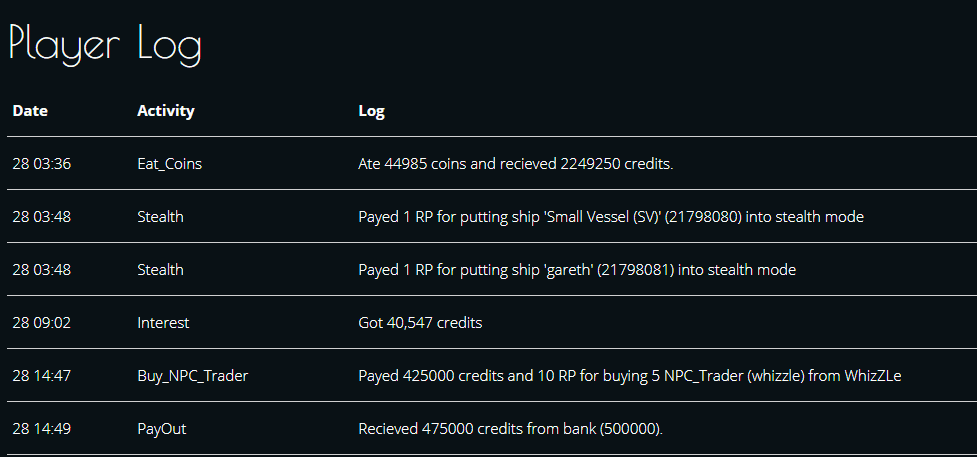
Task: Click the 'Recieved 475000 credits from bank' log
Action: (x=510, y=429)
